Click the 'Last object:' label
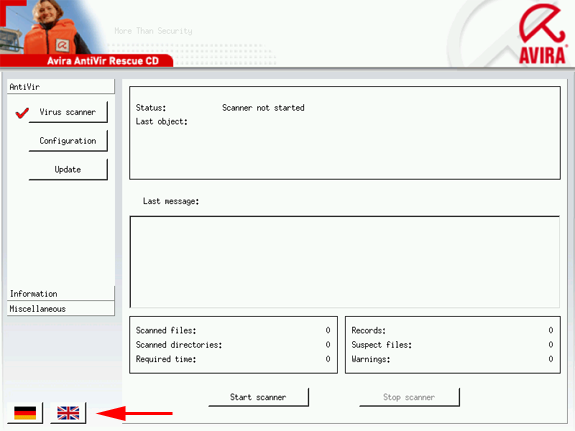The width and height of the screenshot is (575, 431). click(x=161, y=122)
